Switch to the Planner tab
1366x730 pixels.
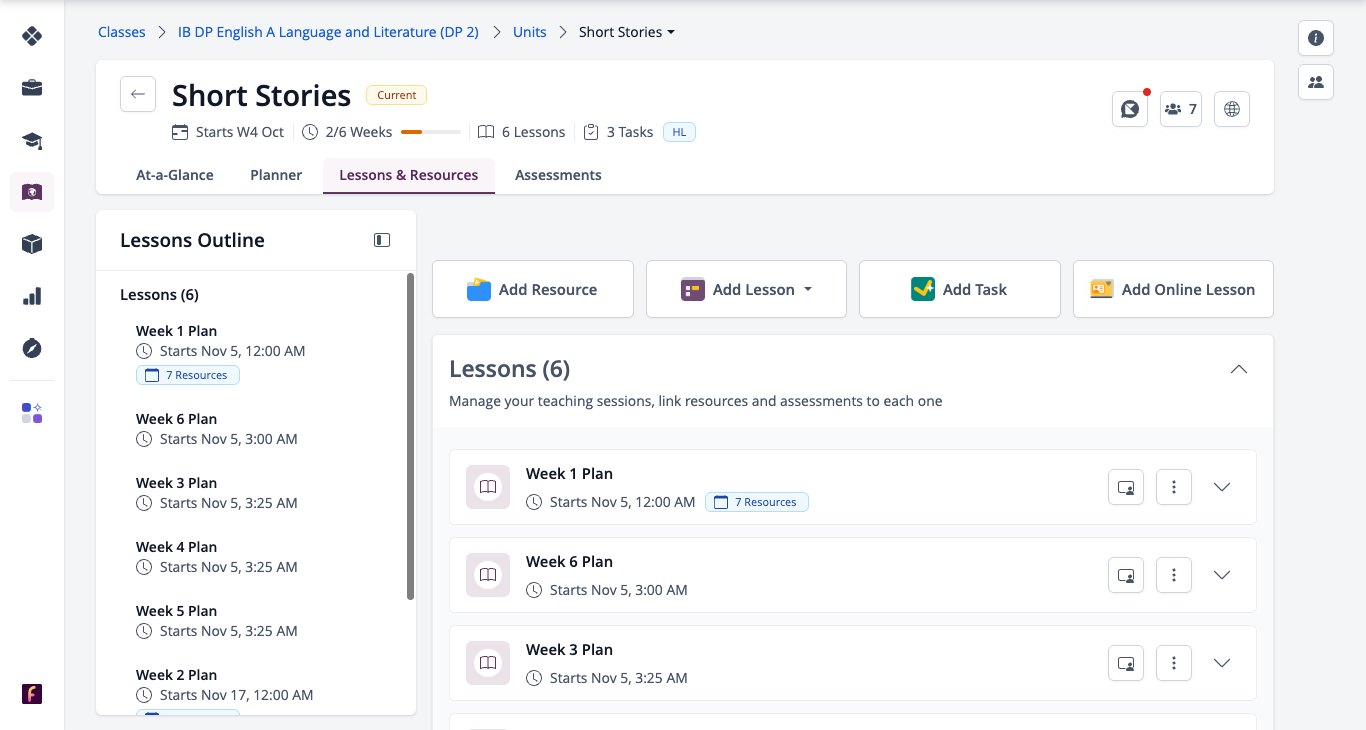pyautogui.click(x=276, y=175)
